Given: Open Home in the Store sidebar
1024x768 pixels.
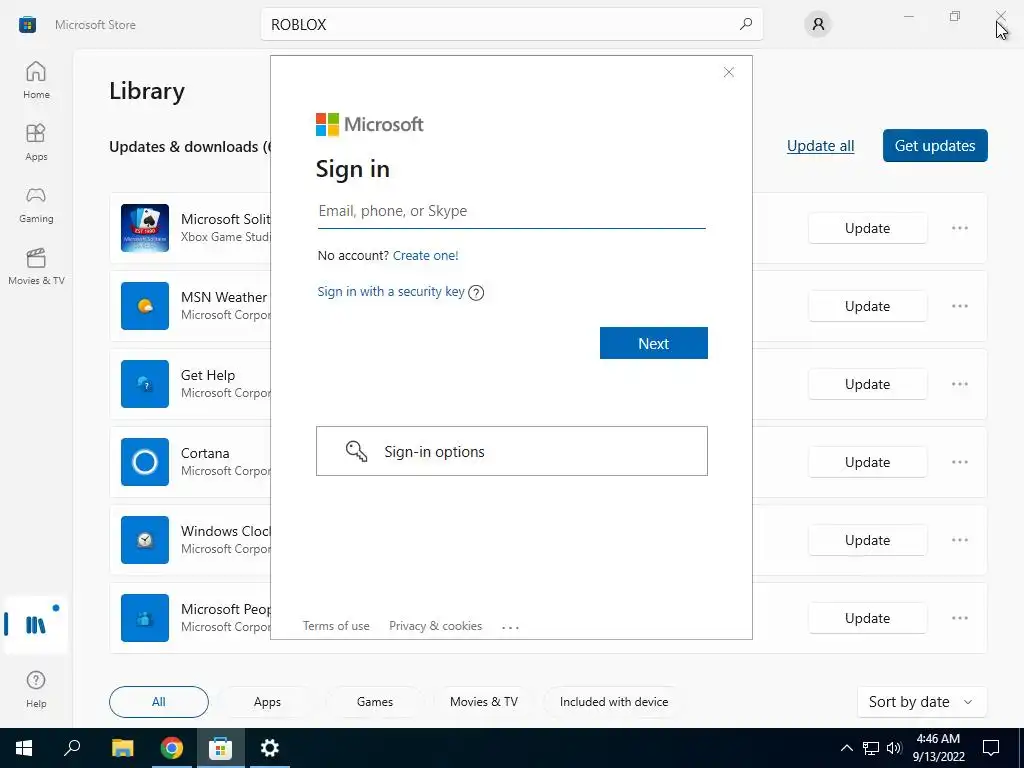Looking at the screenshot, I should [x=36, y=80].
